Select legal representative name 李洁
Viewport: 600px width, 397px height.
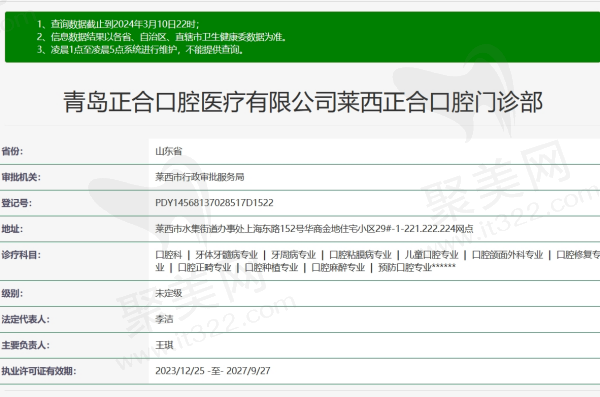[x=164, y=319]
